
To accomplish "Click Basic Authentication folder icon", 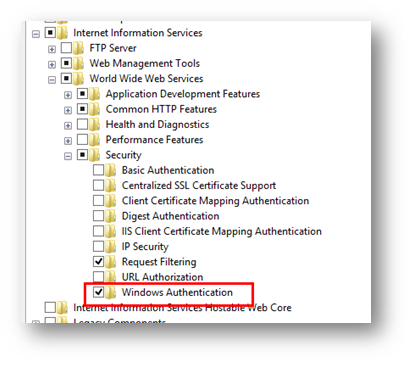I will [110, 170].
